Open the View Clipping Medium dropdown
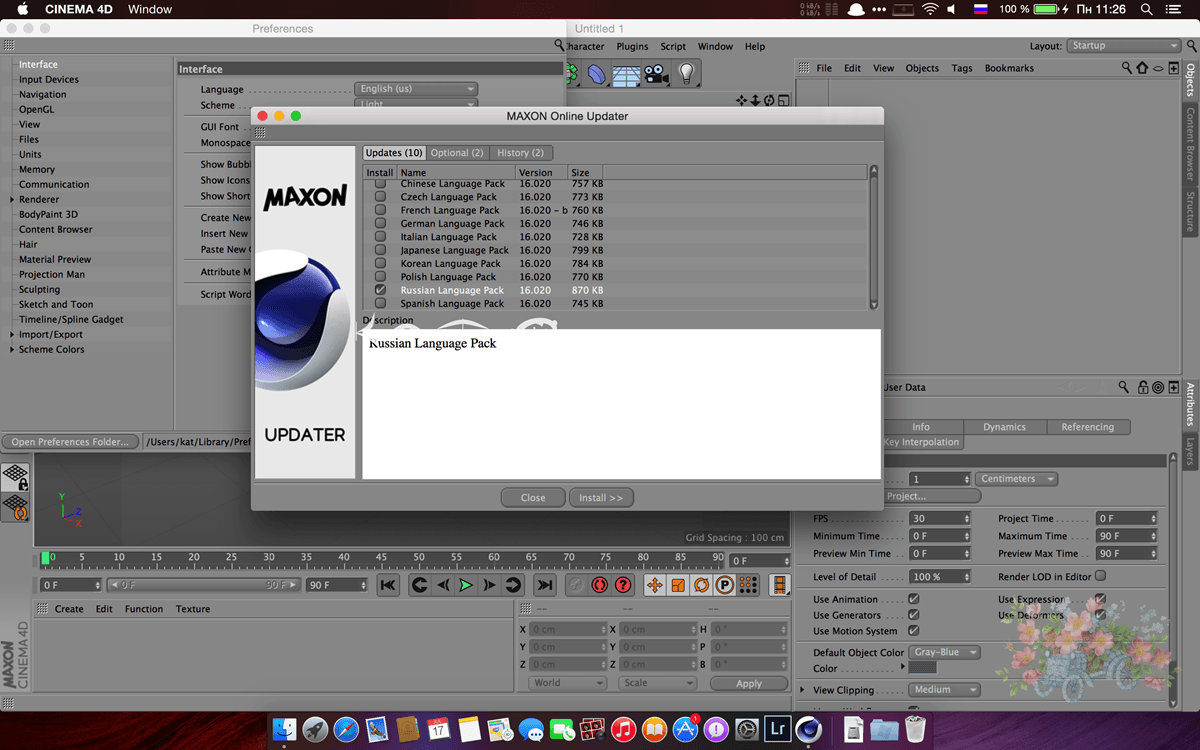 point(944,690)
